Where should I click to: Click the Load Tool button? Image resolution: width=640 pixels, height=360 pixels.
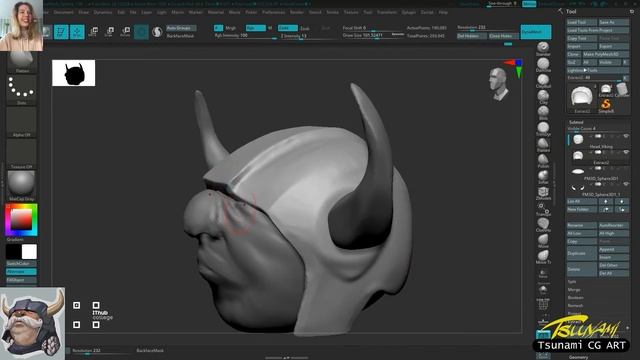click(x=582, y=22)
